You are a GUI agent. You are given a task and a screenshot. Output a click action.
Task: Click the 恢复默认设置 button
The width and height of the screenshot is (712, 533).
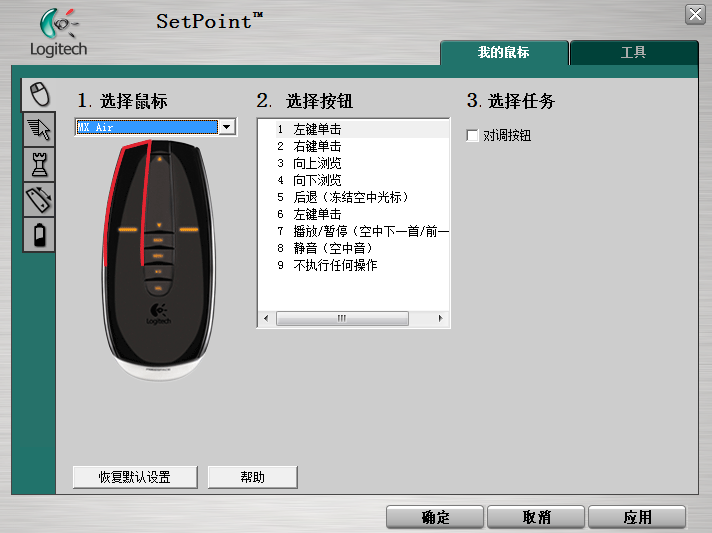[x=135, y=477]
